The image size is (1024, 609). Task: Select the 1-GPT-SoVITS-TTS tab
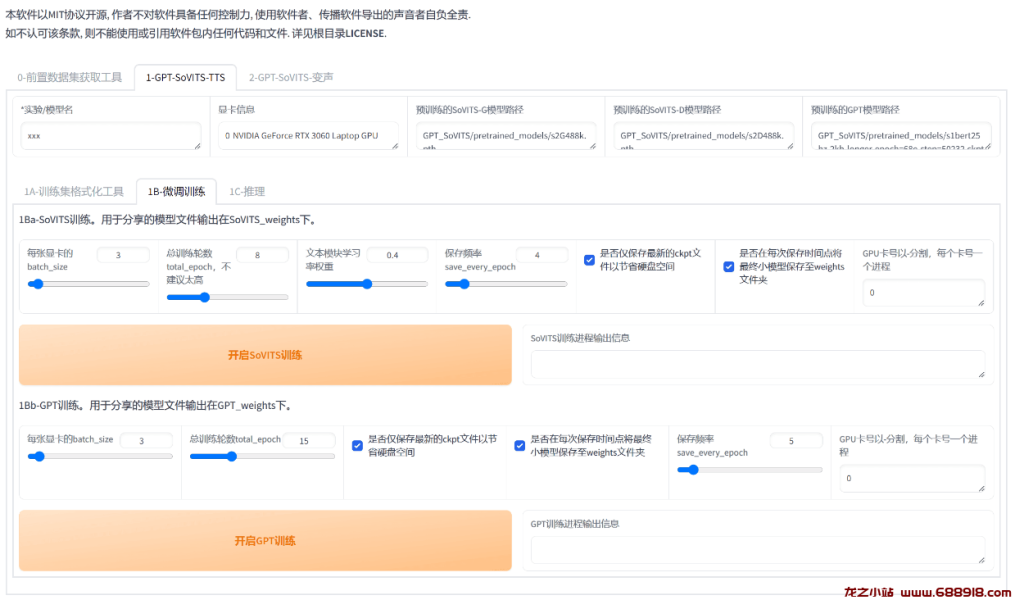[x=185, y=77]
